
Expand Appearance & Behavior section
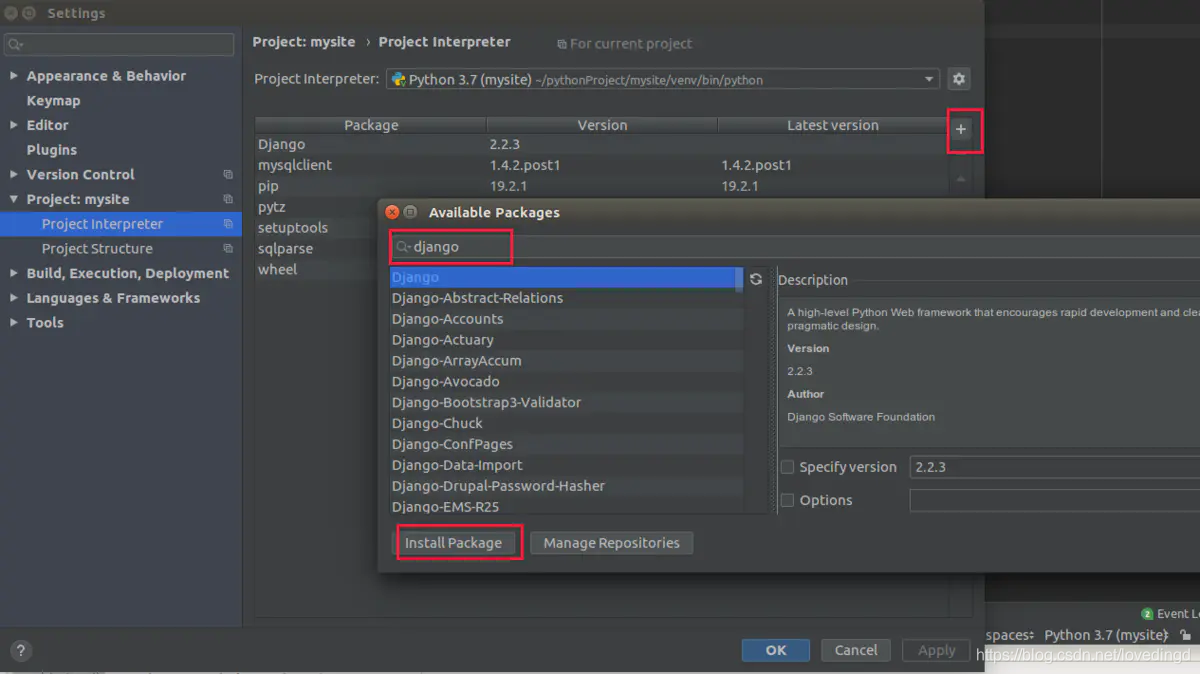(13, 76)
